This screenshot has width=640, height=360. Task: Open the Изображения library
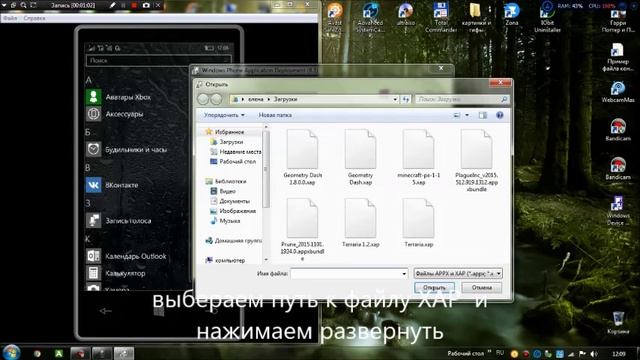pyautogui.click(x=237, y=211)
